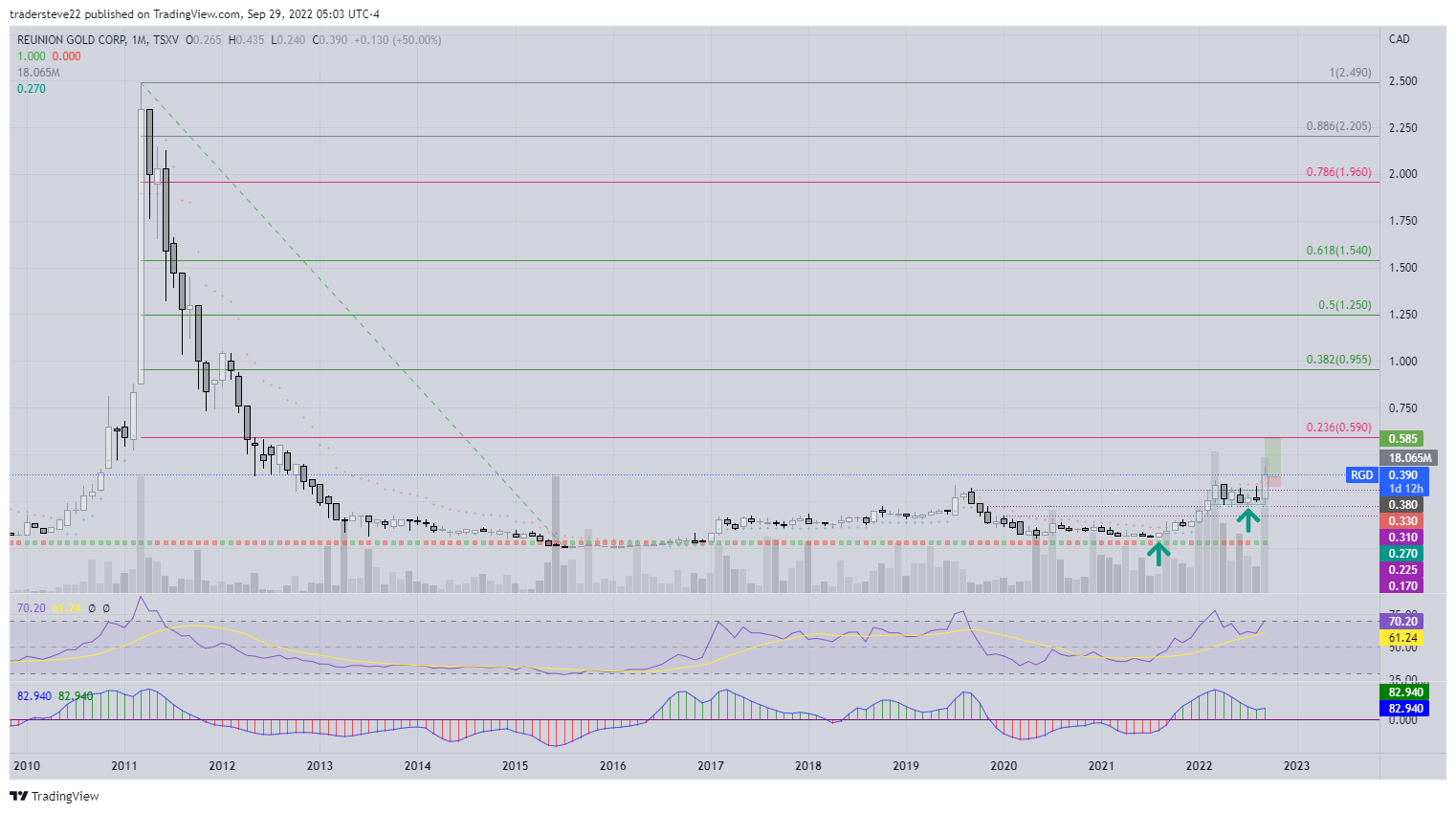Click the 2023 label on time axis
1456x813 pixels.
coord(1296,766)
